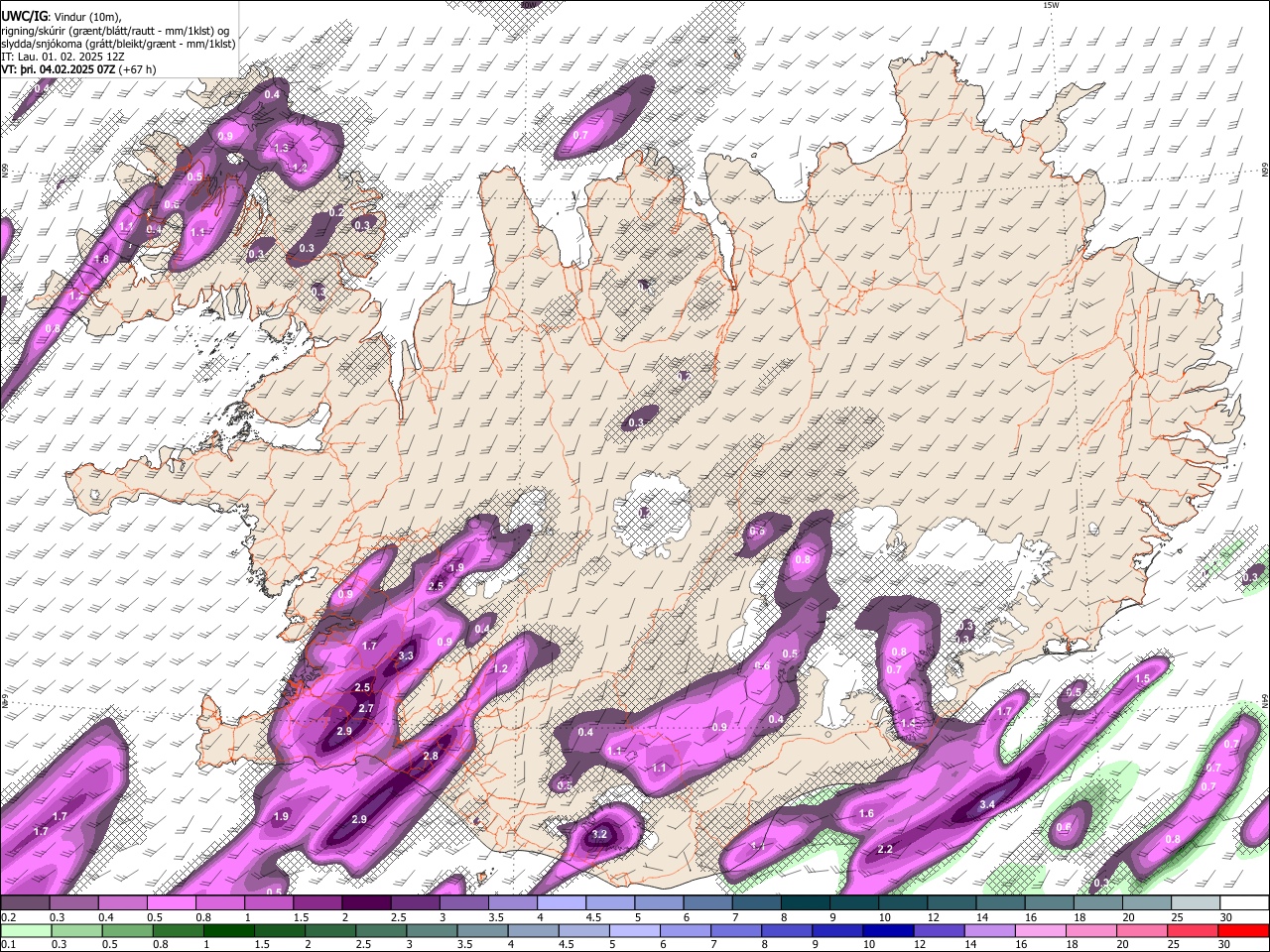This screenshot has height=952, width=1270.
Task: Select the dusky purple 0.2 legend swatch
Action: point(25,902)
